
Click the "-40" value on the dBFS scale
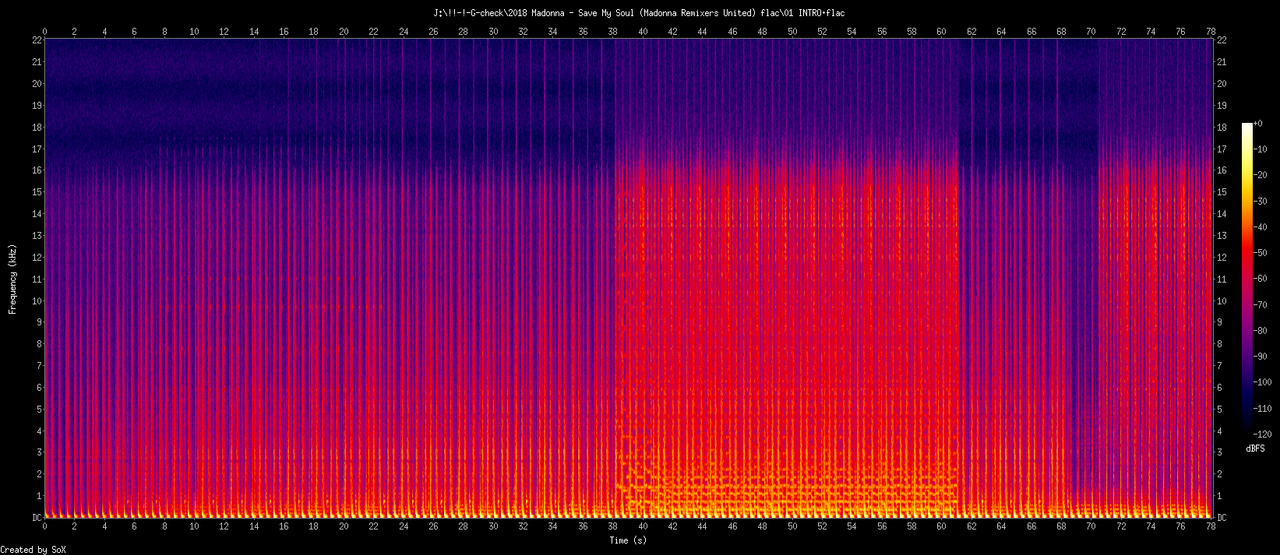(1260, 227)
